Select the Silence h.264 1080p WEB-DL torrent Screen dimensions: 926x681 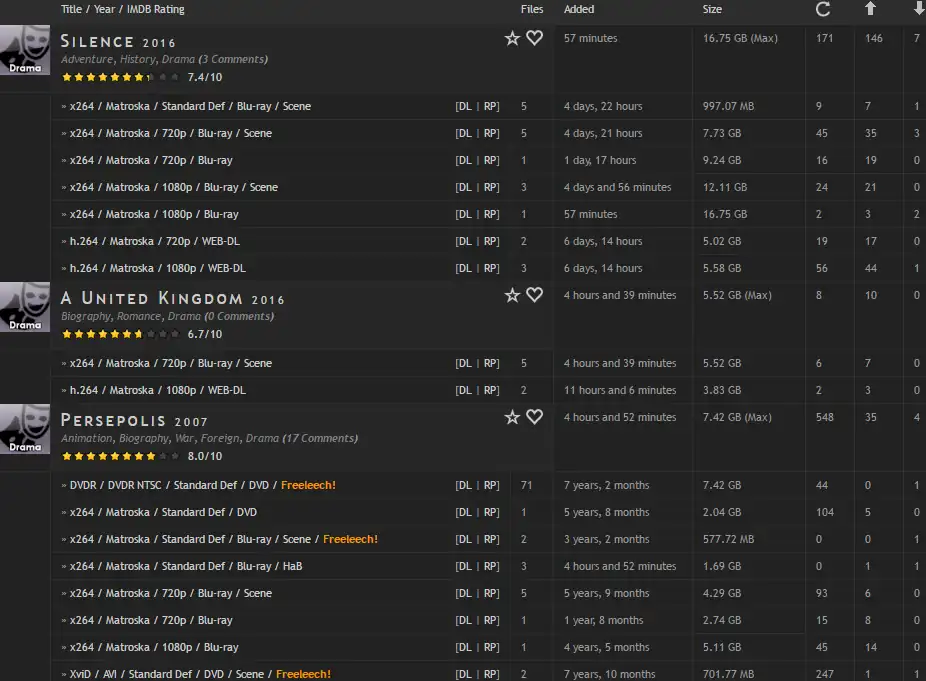pos(157,268)
